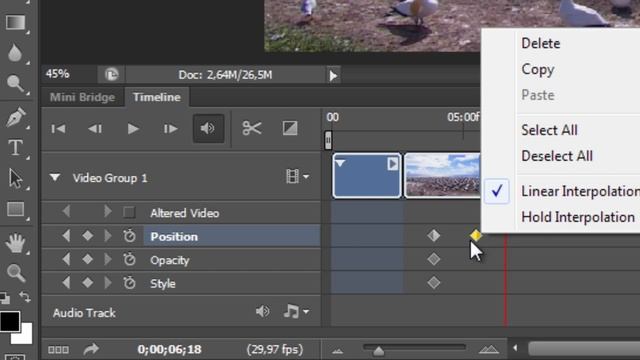
Task: Reset default foreground and background colors
Action: click(4, 298)
